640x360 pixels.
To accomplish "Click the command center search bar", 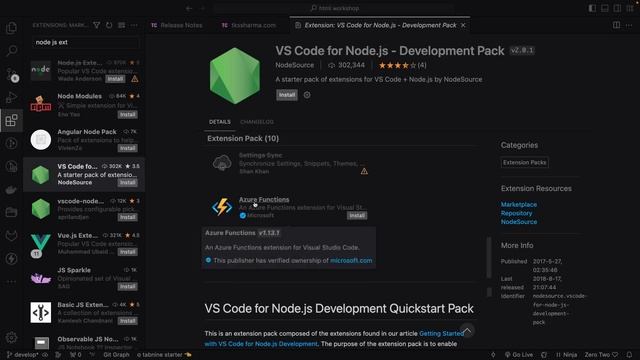I will point(335,8).
